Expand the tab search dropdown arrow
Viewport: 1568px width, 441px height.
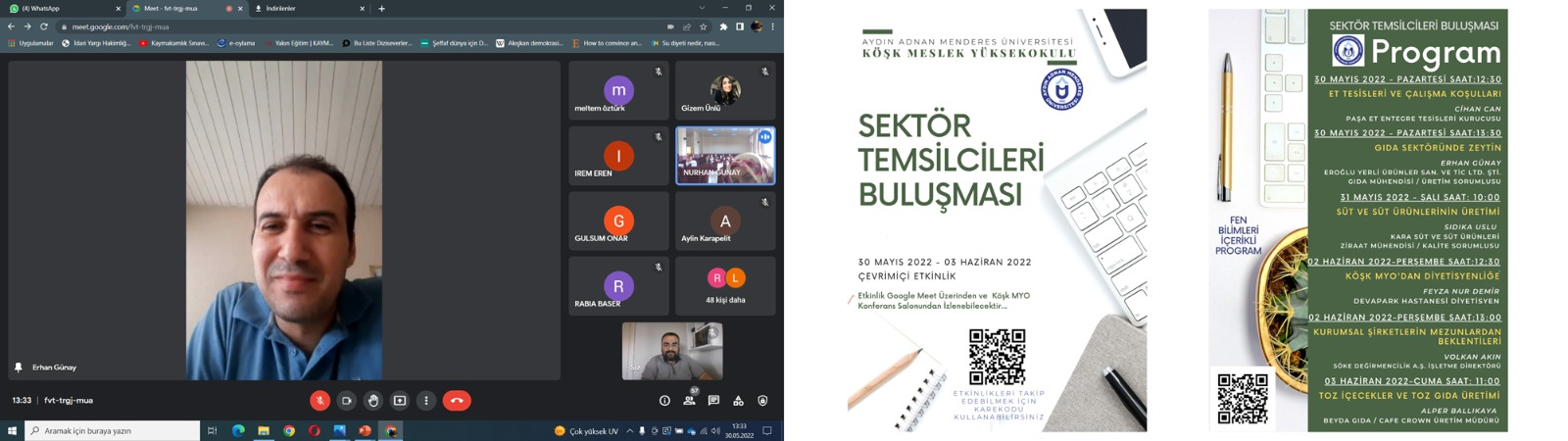pos(702,9)
